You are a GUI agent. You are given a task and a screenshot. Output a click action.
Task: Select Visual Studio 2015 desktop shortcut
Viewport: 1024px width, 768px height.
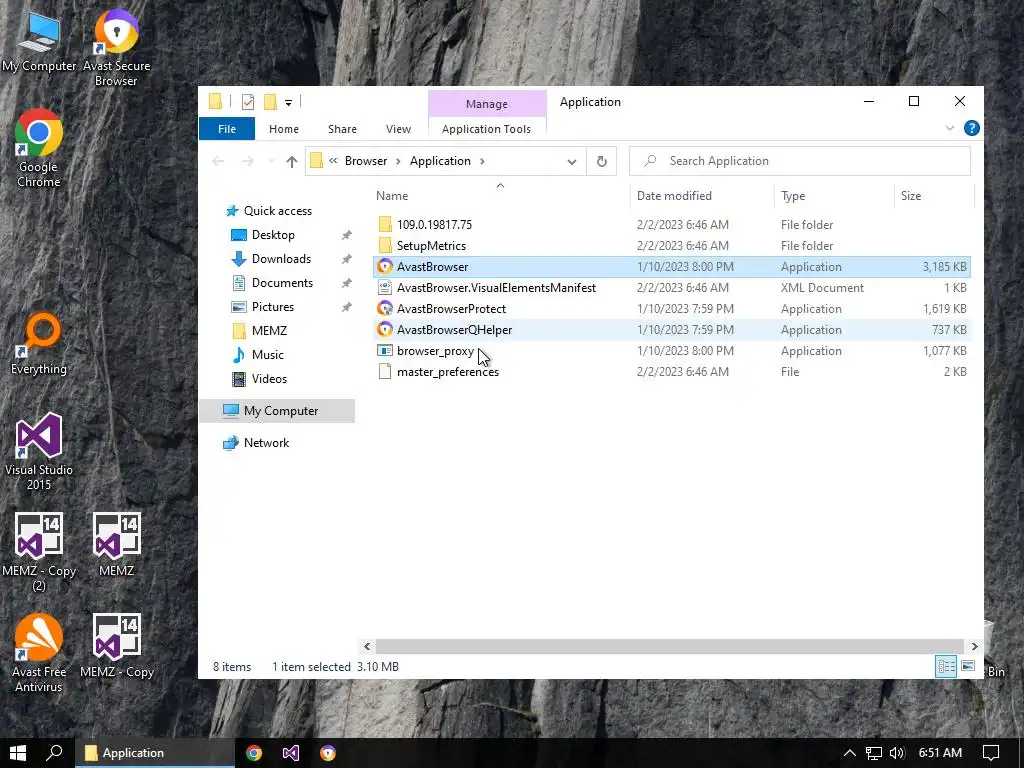tap(39, 452)
